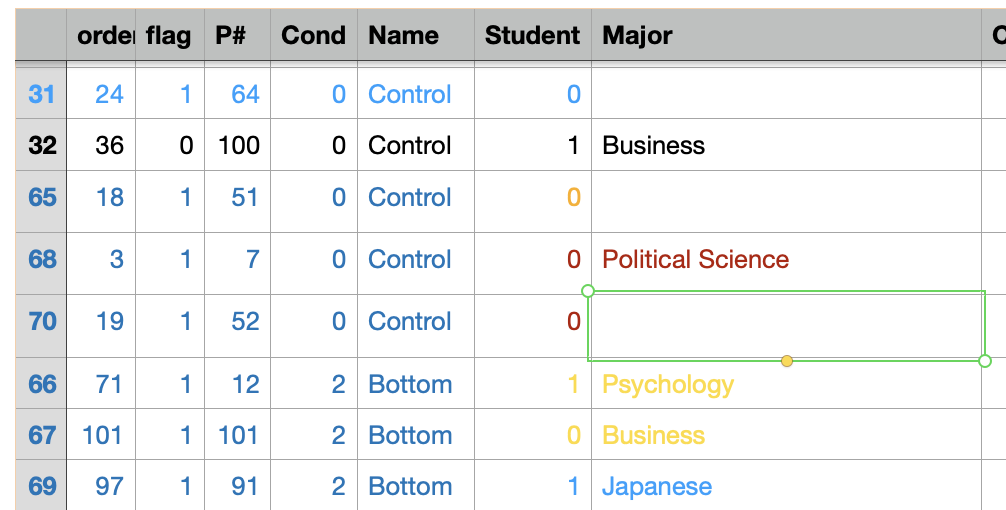Image resolution: width=1006 pixels, height=510 pixels.
Task: Select the P# cell showing 100
Action: coord(237,145)
